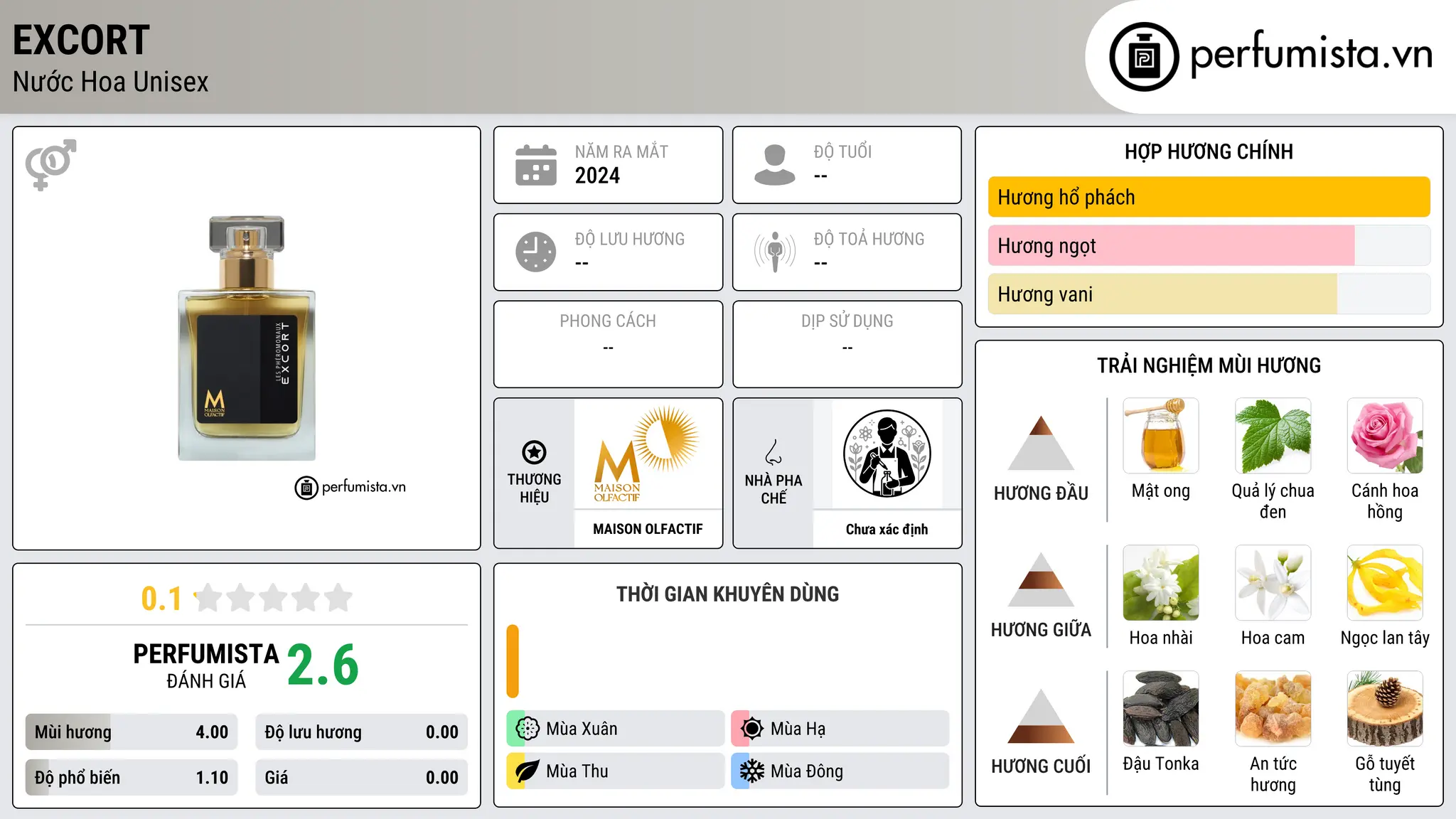Screen dimensions: 1456x819
Task: Click the Hương đầu pyramid icon
Action: pos(1041,443)
